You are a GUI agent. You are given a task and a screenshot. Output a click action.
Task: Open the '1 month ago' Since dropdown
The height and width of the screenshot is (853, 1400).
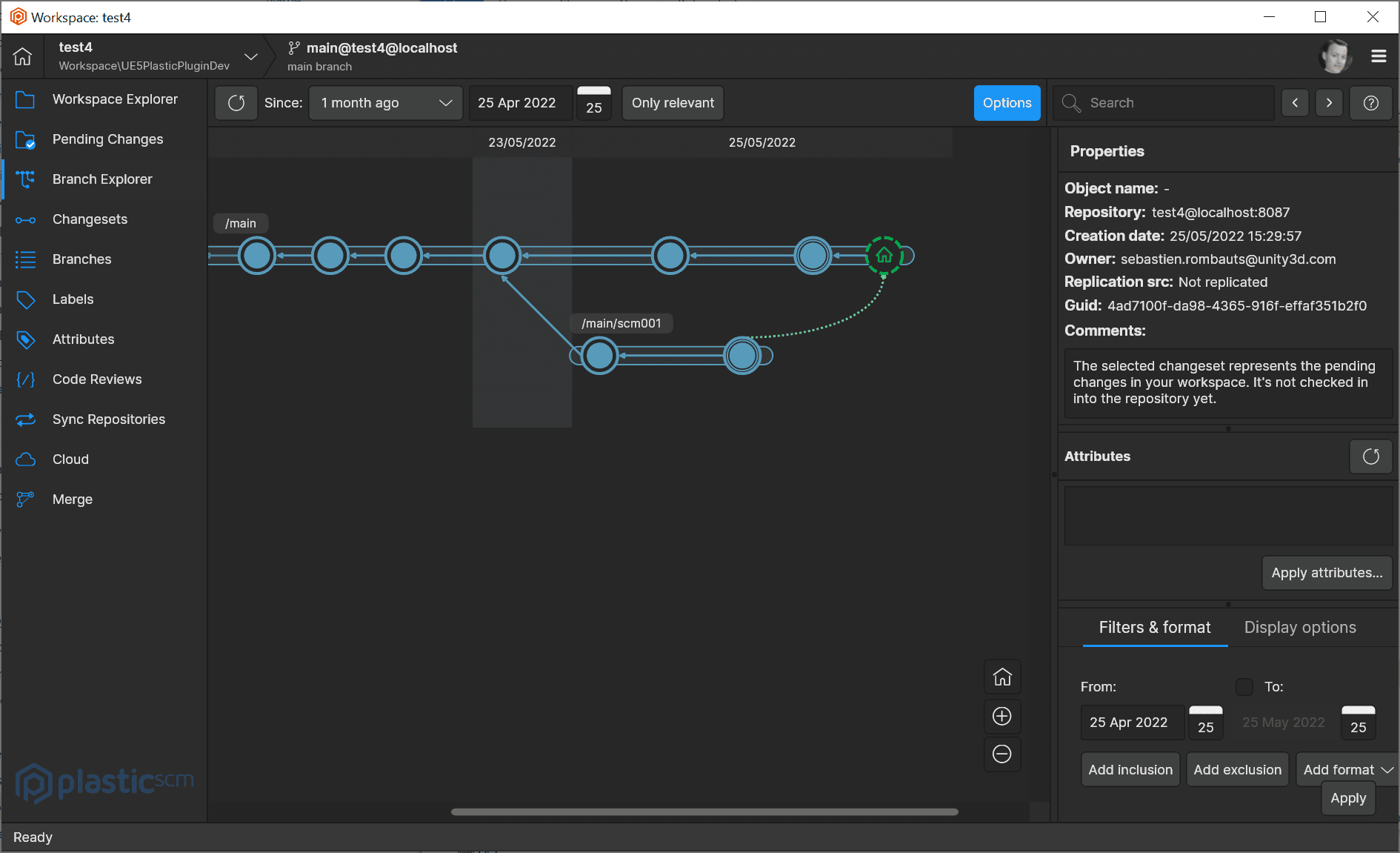click(x=384, y=102)
